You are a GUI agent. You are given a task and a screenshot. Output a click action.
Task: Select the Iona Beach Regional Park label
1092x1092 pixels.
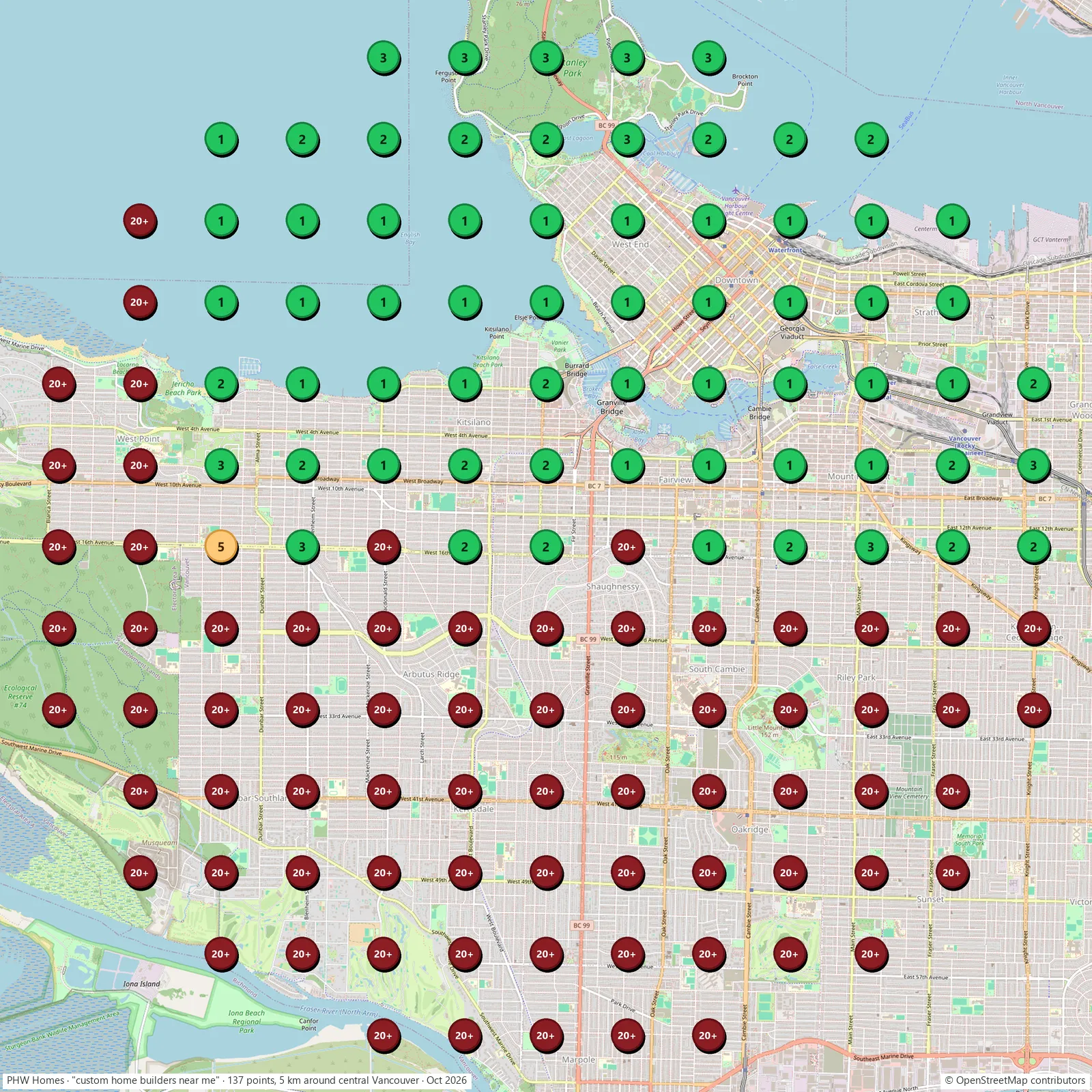pos(246,1022)
